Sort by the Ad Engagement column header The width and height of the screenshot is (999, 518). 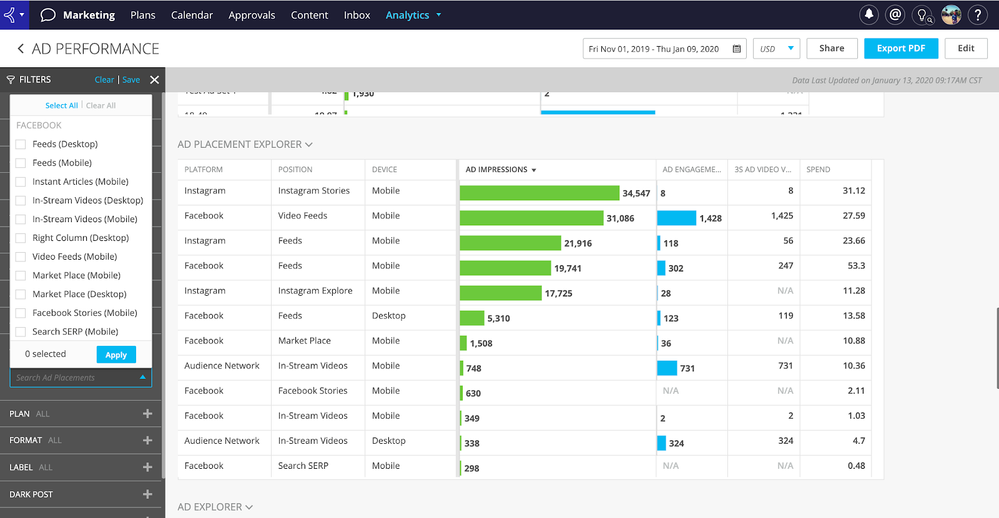692,169
